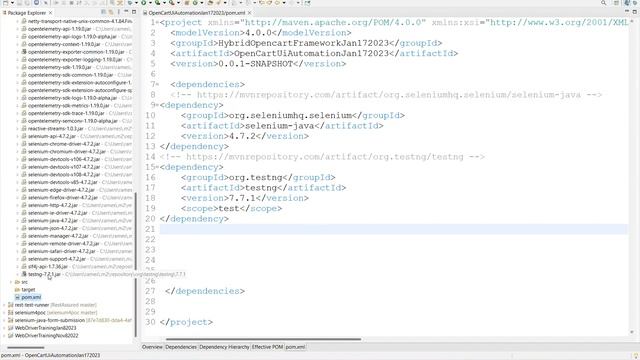Click the editor horizontal scrollbar

[263, 338]
